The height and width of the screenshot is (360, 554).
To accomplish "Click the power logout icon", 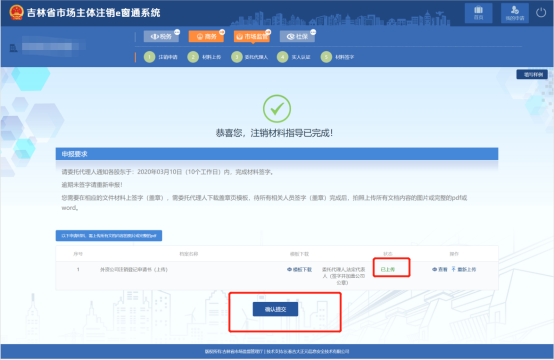I will (541, 13).
